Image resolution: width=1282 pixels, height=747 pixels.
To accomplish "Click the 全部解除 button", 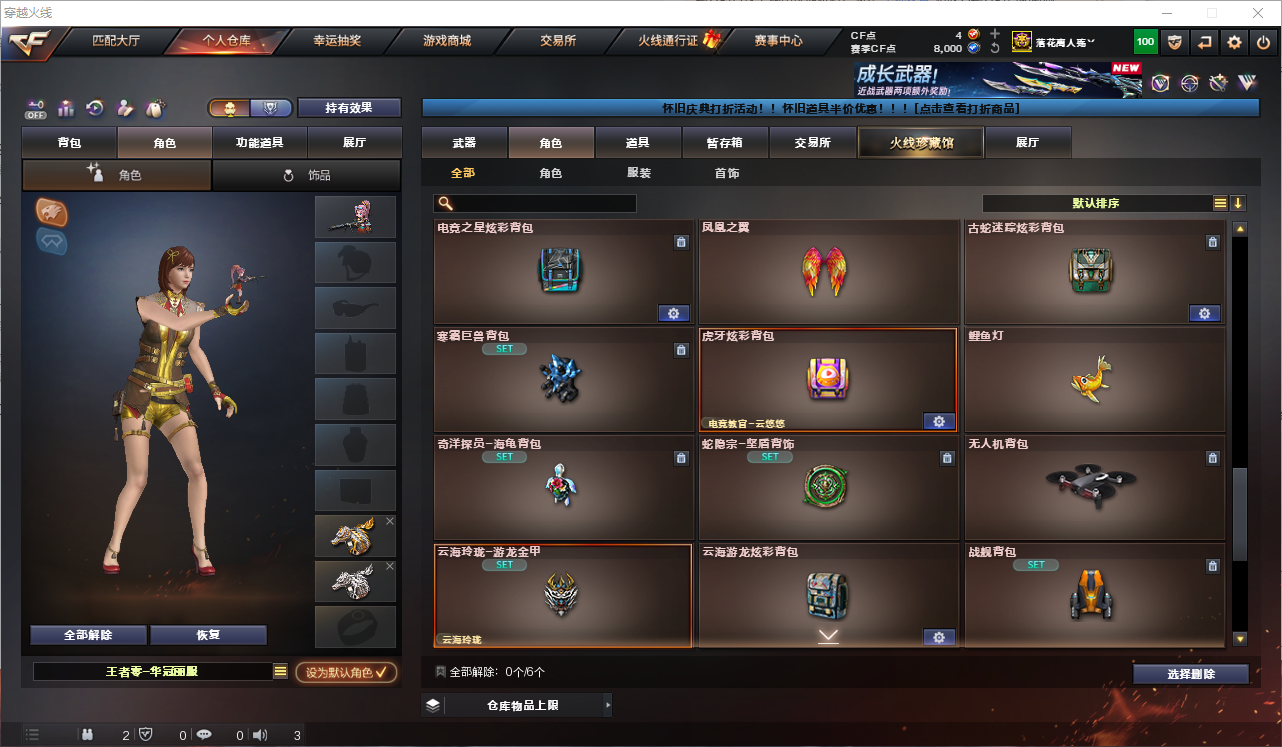I will pos(88,635).
